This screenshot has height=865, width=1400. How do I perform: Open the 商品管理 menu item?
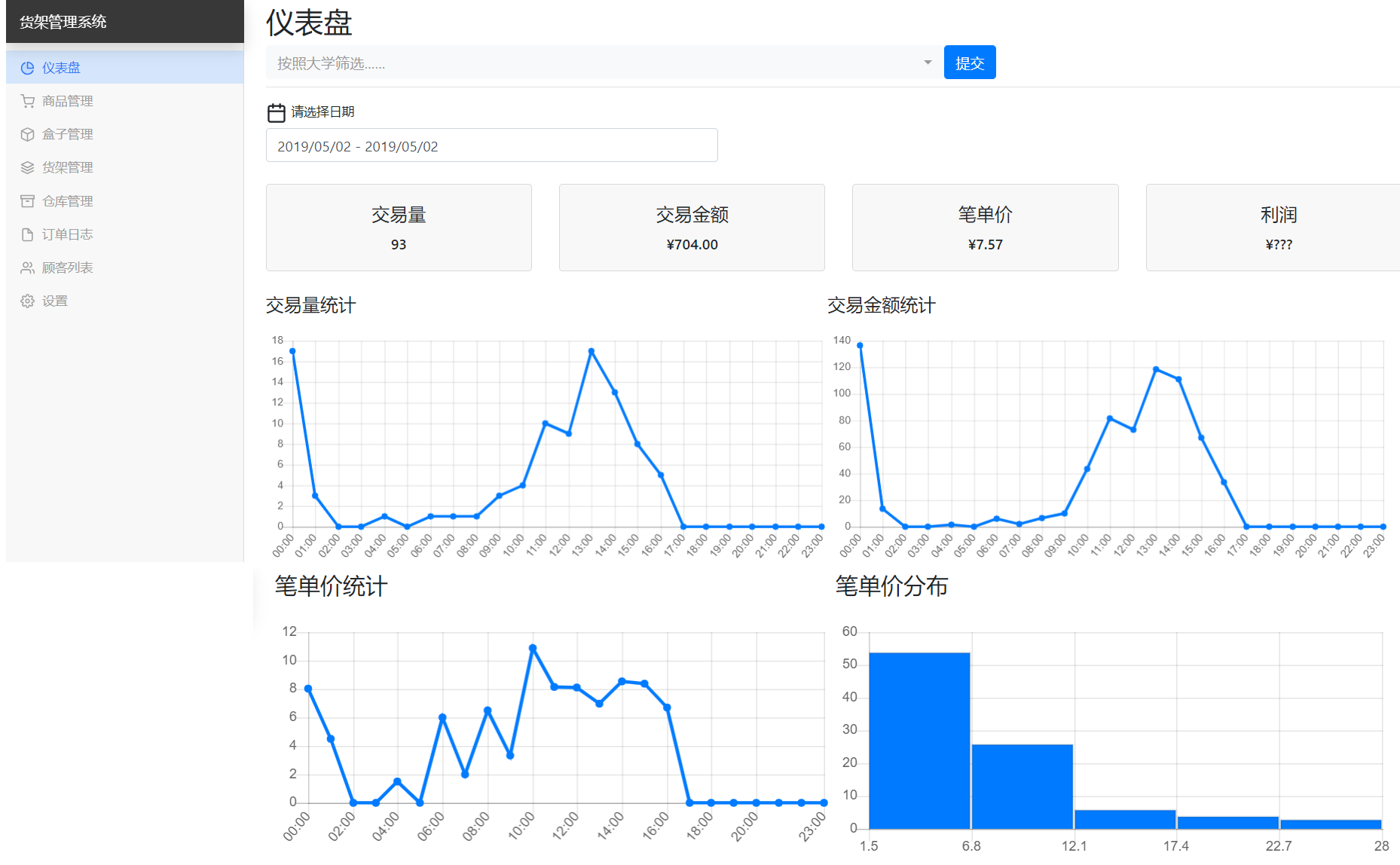(68, 101)
